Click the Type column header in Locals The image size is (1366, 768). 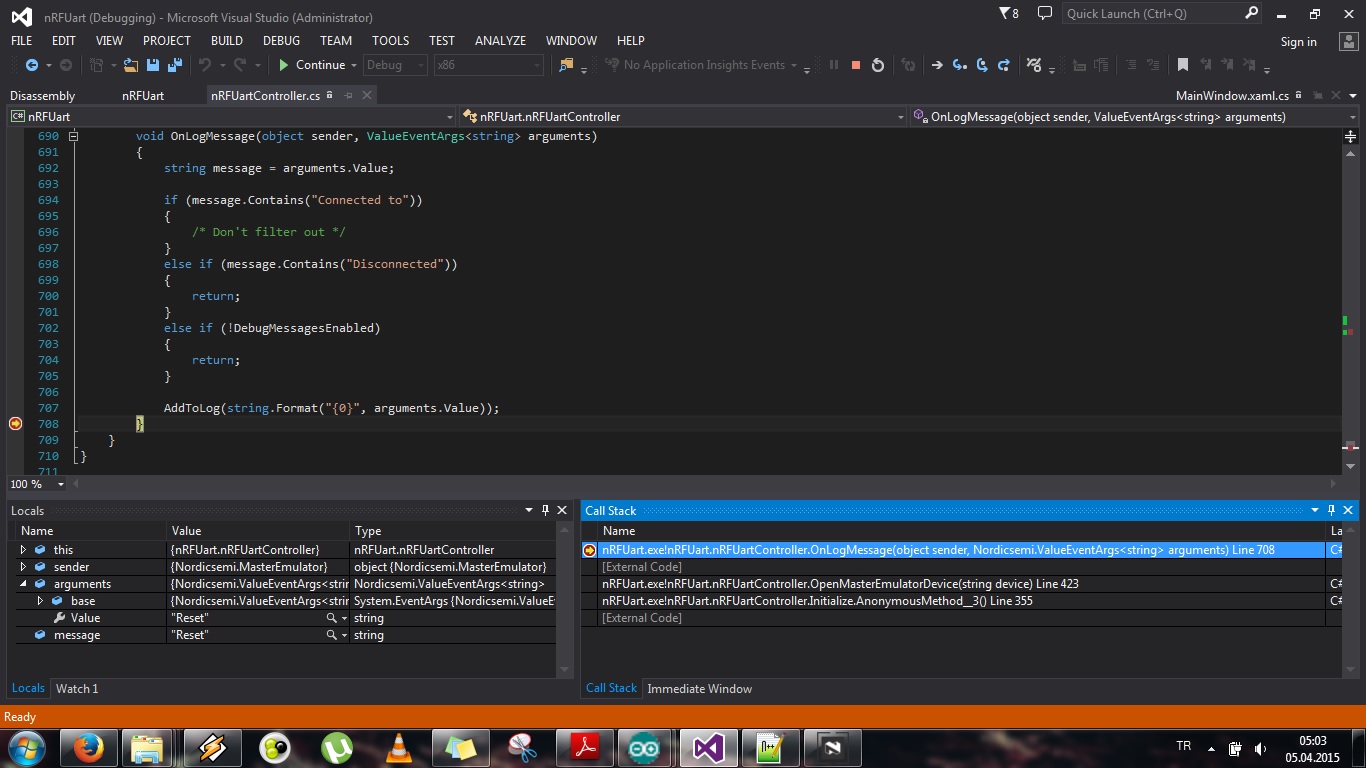click(x=451, y=531)
